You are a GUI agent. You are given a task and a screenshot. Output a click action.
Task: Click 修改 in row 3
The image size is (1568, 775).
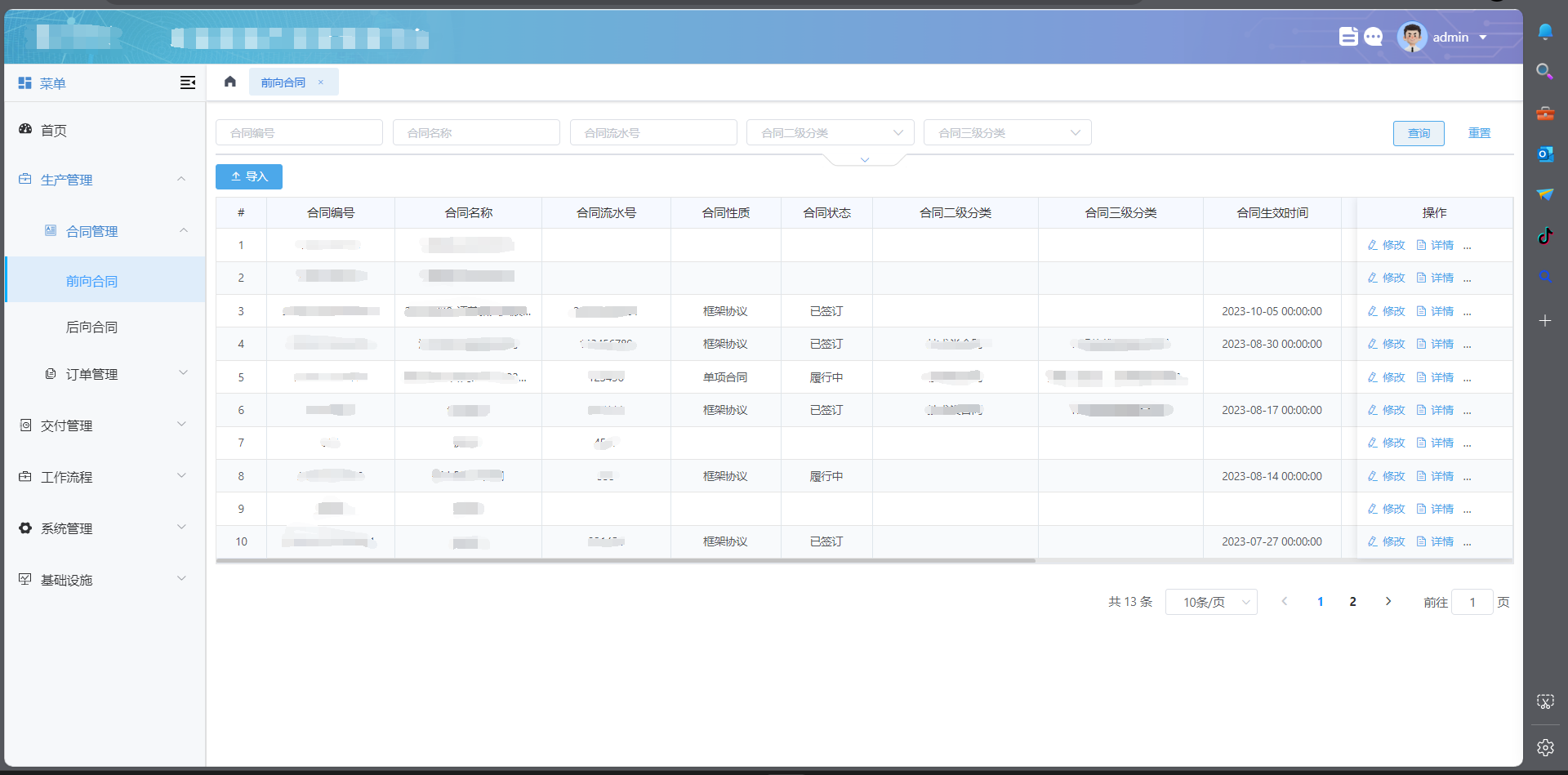pos(1387,311)
